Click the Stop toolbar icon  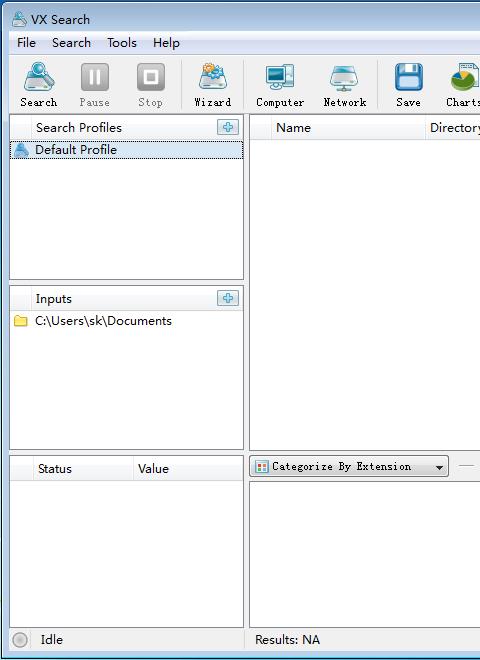click(x=150, y=85)
